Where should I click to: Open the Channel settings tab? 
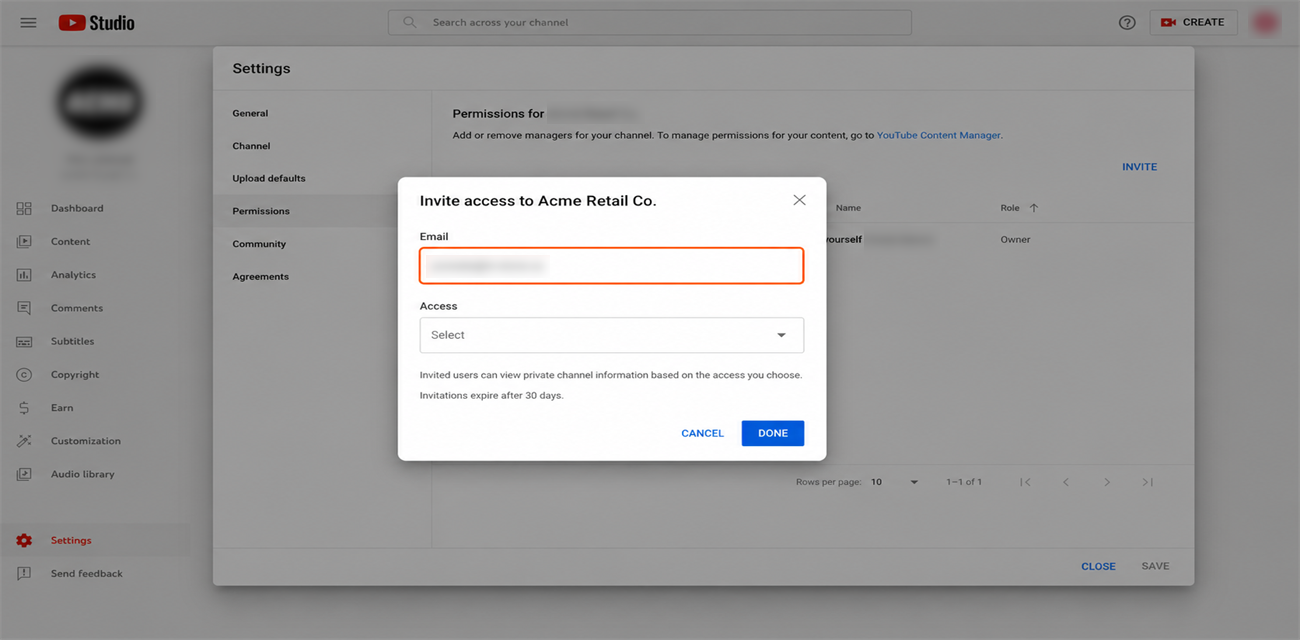coord(251,146)
